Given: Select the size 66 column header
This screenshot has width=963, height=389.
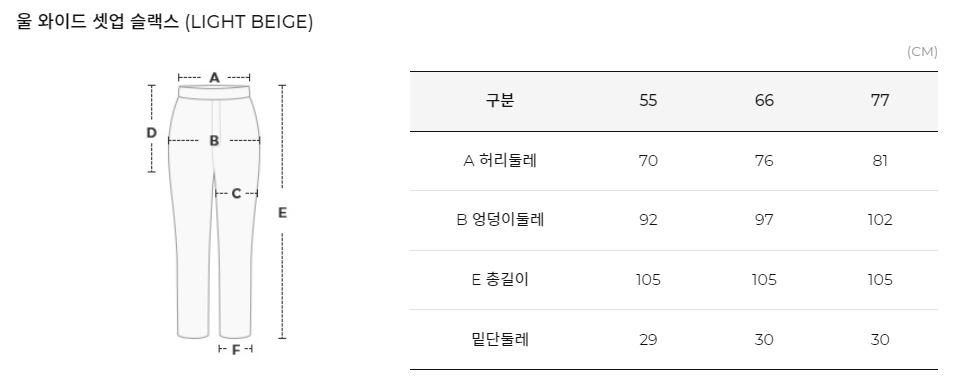Looking at the screenshot, I should pos(764,101).
